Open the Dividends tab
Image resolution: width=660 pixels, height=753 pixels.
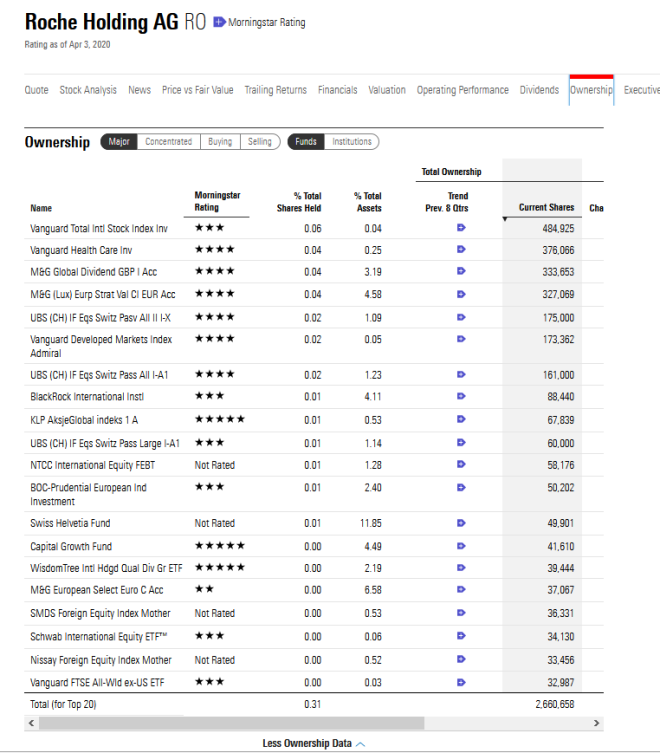coord(539,90)
